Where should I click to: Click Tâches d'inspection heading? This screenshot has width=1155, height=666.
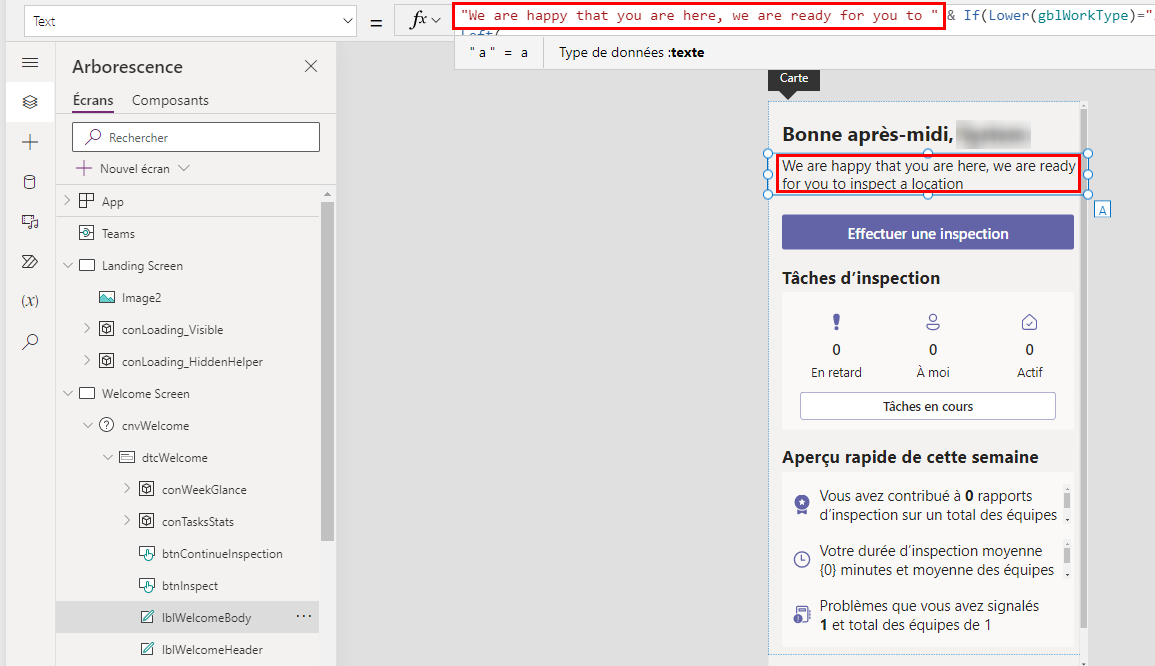coord(861,278)
